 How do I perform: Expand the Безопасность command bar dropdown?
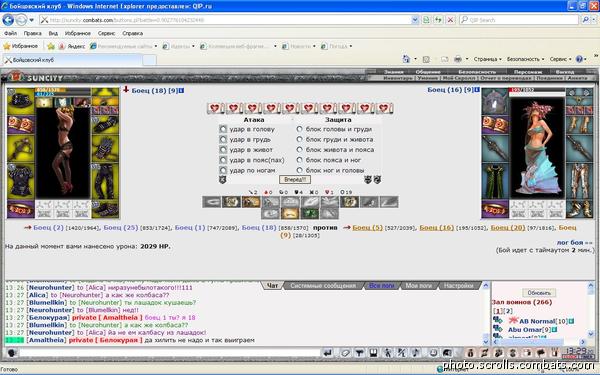[525, 59]
